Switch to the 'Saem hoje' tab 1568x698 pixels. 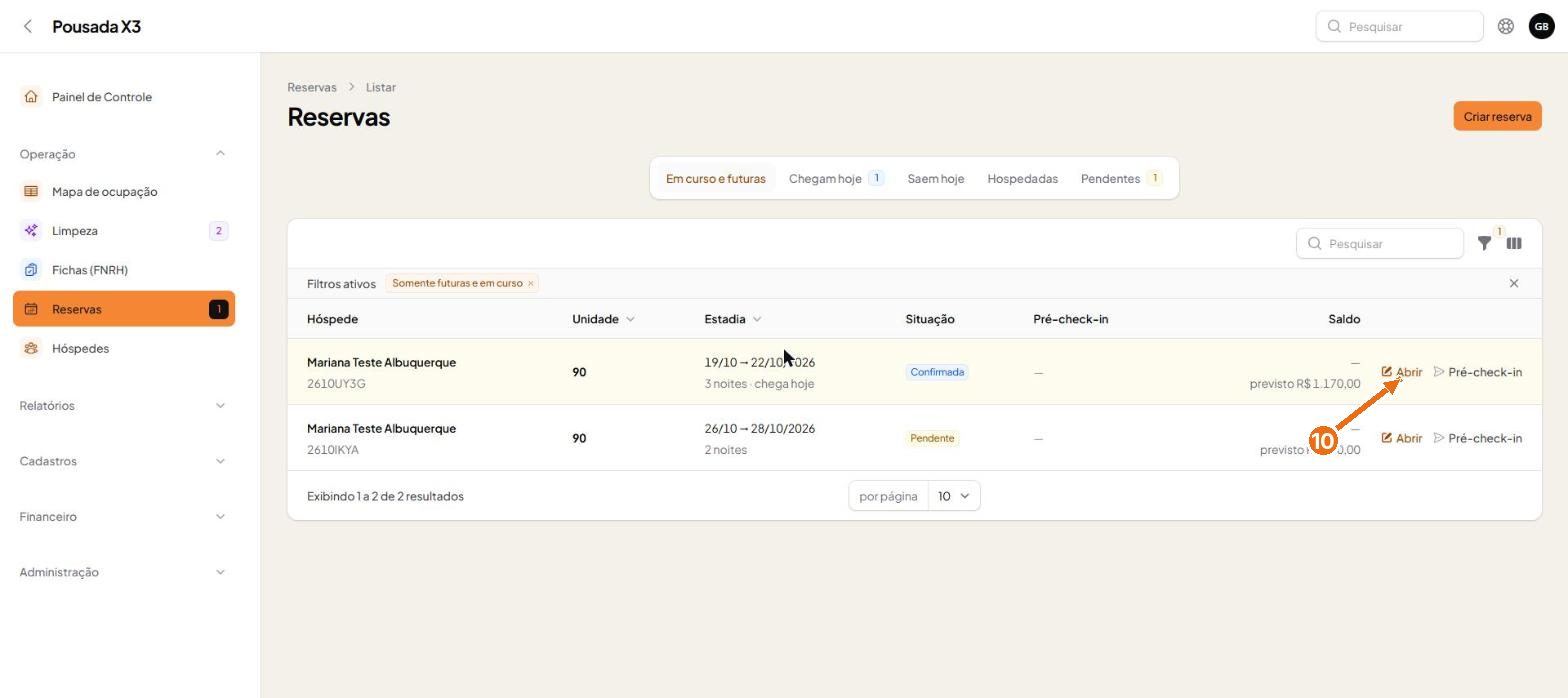click(936, 178)
